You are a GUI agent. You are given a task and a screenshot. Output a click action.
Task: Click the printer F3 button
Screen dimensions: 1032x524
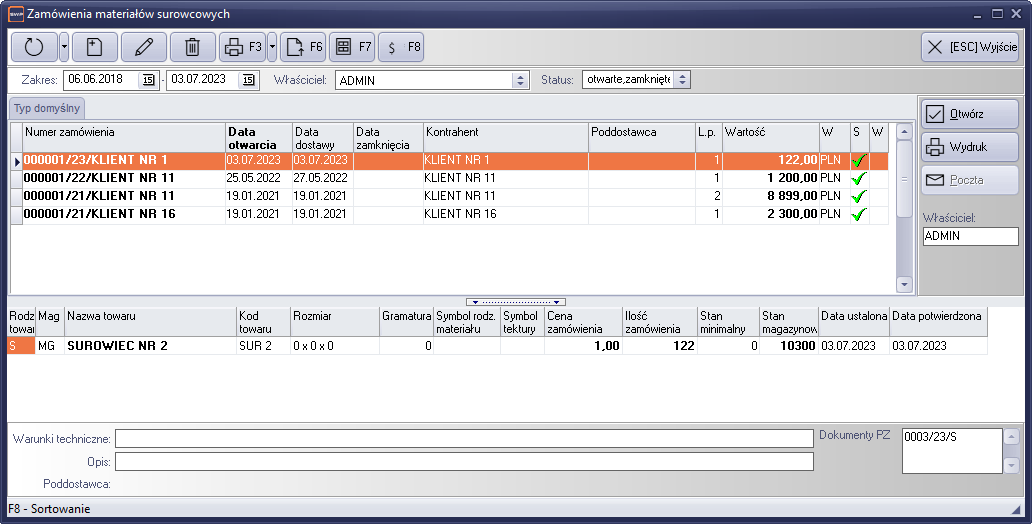click(x=242, y=47)
